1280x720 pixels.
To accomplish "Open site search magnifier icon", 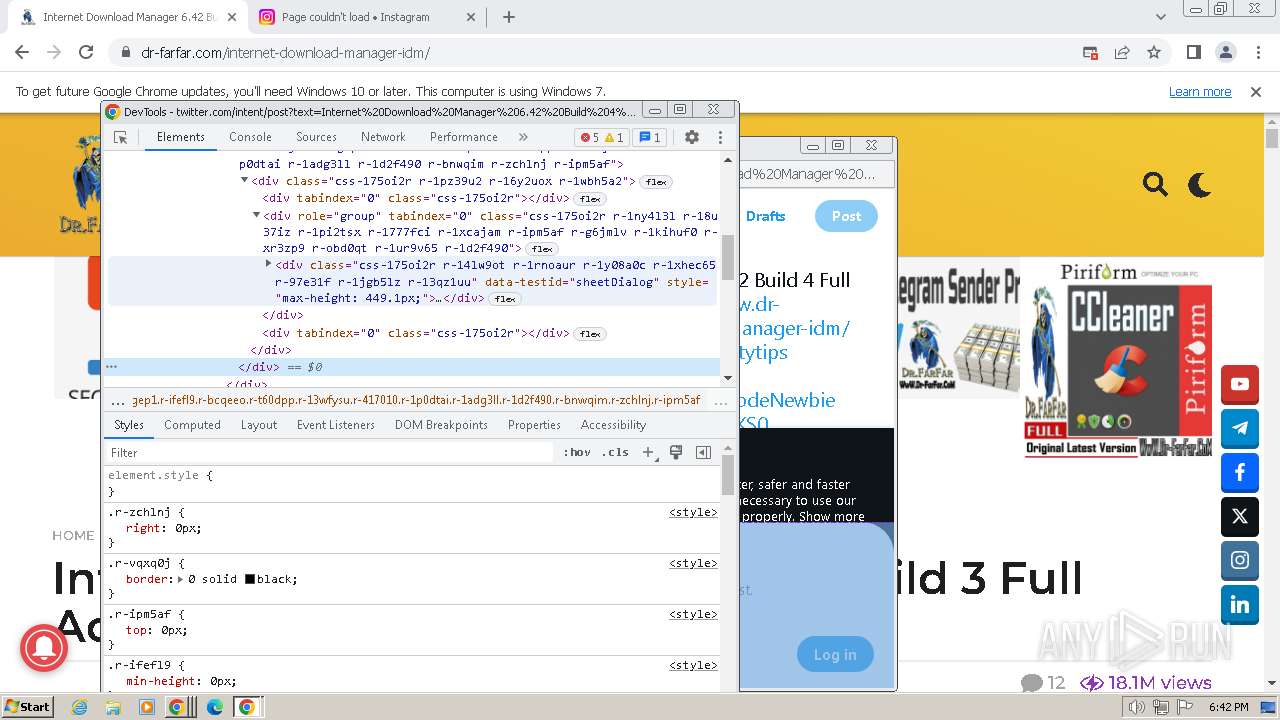I will (x=1155, y=184).
